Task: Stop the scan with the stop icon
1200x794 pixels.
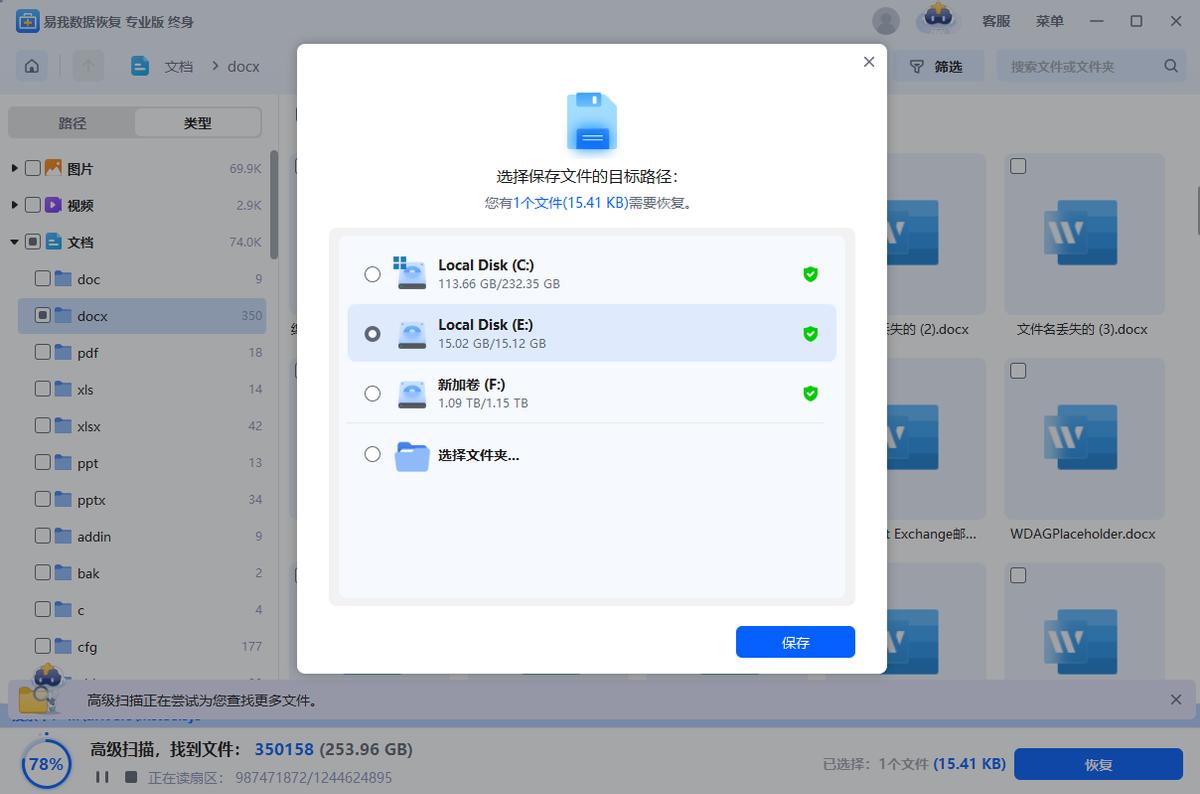Action: [131, 776]
